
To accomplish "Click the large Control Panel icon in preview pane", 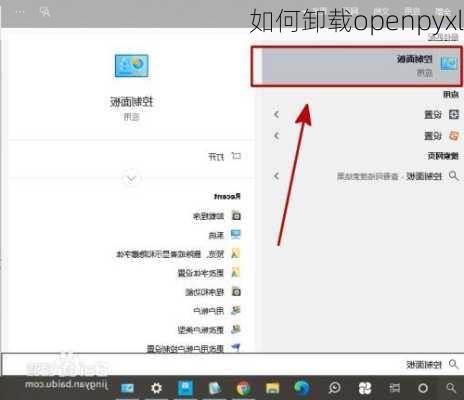I will click(x=131, y=66).
